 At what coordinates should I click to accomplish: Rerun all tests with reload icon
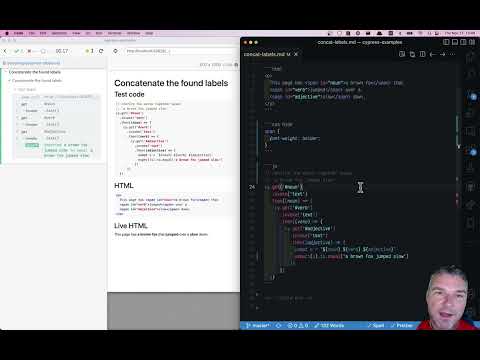(101, 51)
